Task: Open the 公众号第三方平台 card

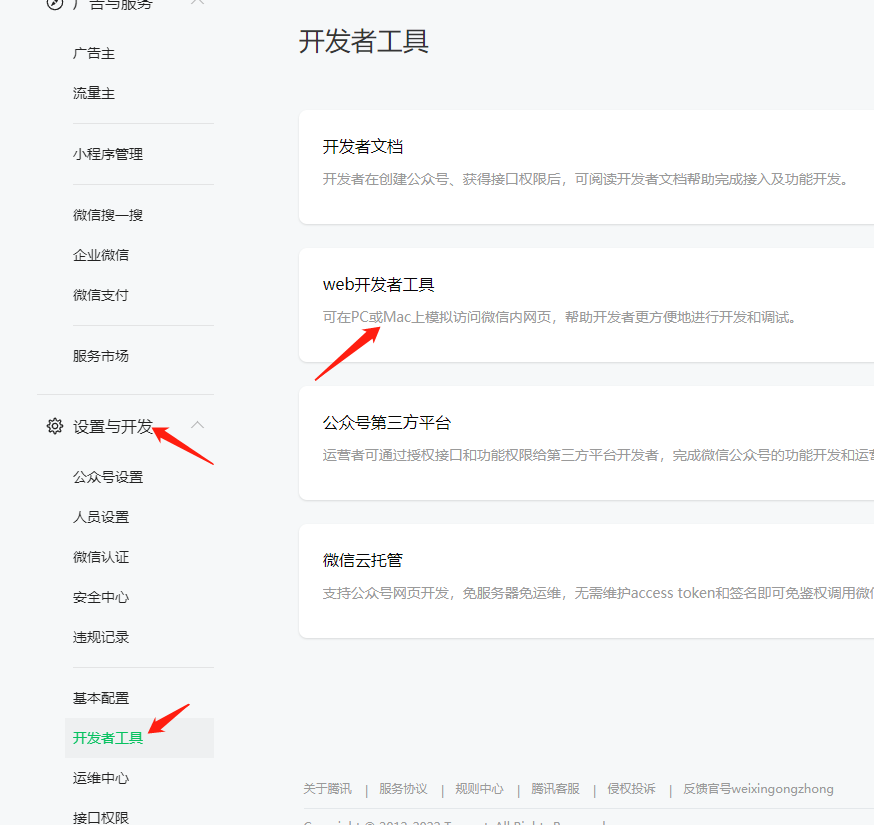Action: point(586,443)
